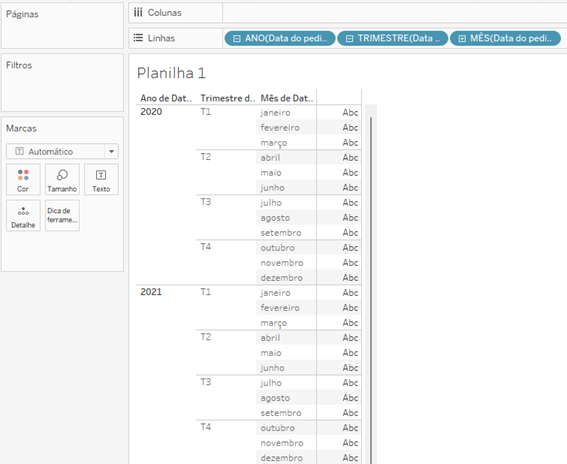Collapse the ANO(Data do pedido) pill
The height and width of the screenshot is (464, 567).
pos(236,38)
